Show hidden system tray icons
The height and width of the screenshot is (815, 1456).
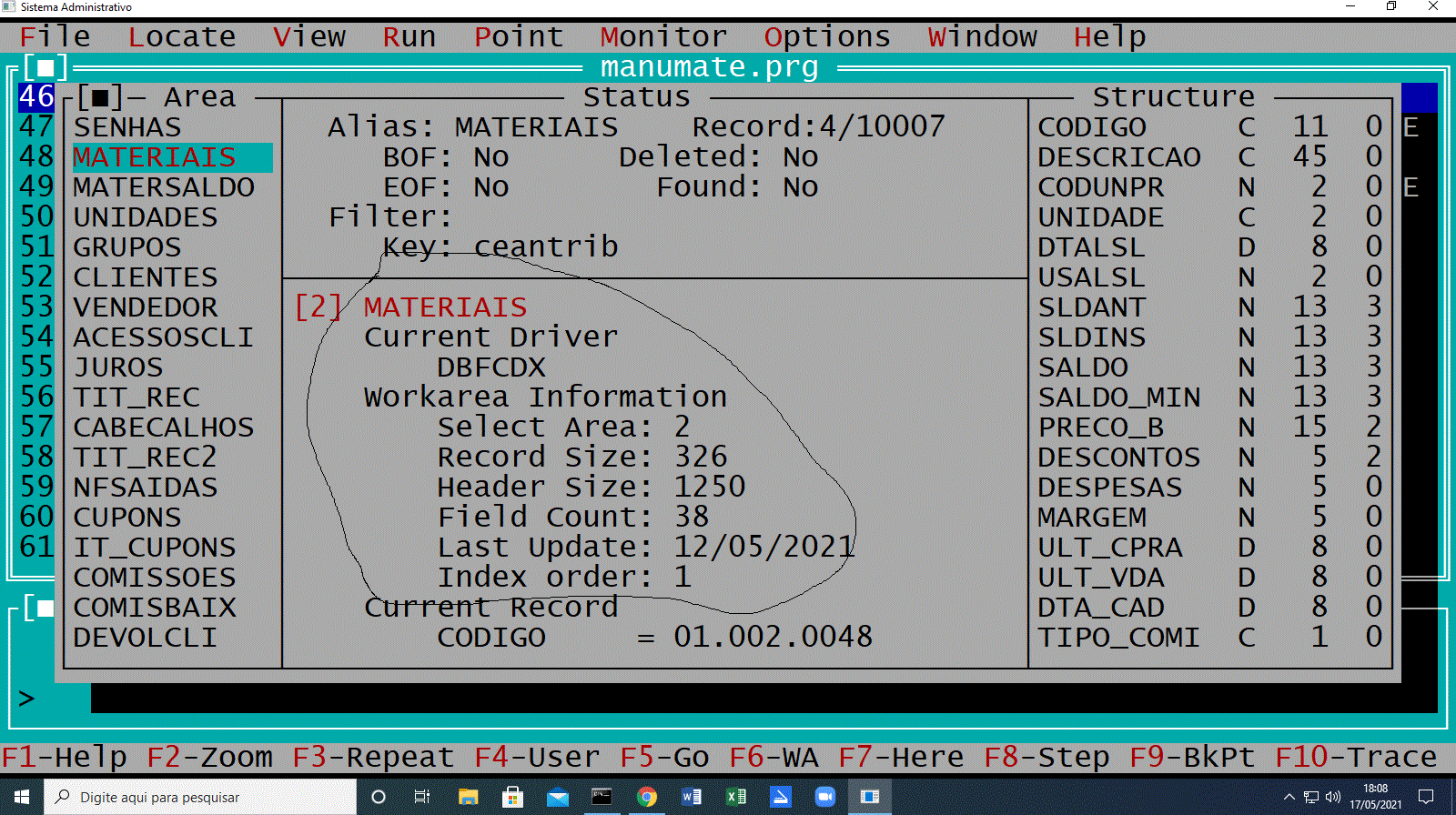tap(1289, 797)
